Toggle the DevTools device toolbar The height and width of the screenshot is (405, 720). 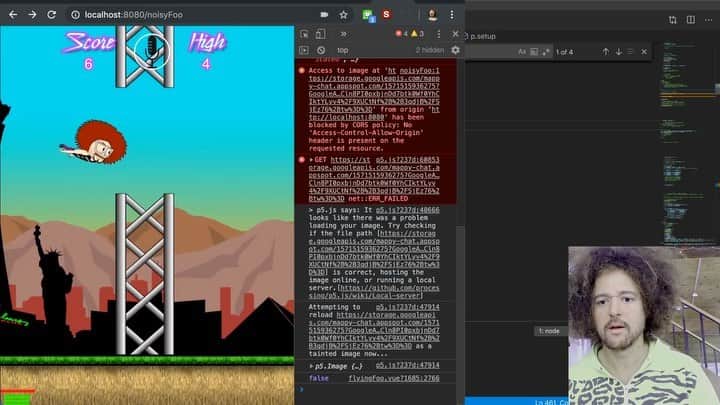(x=321, y=34)
